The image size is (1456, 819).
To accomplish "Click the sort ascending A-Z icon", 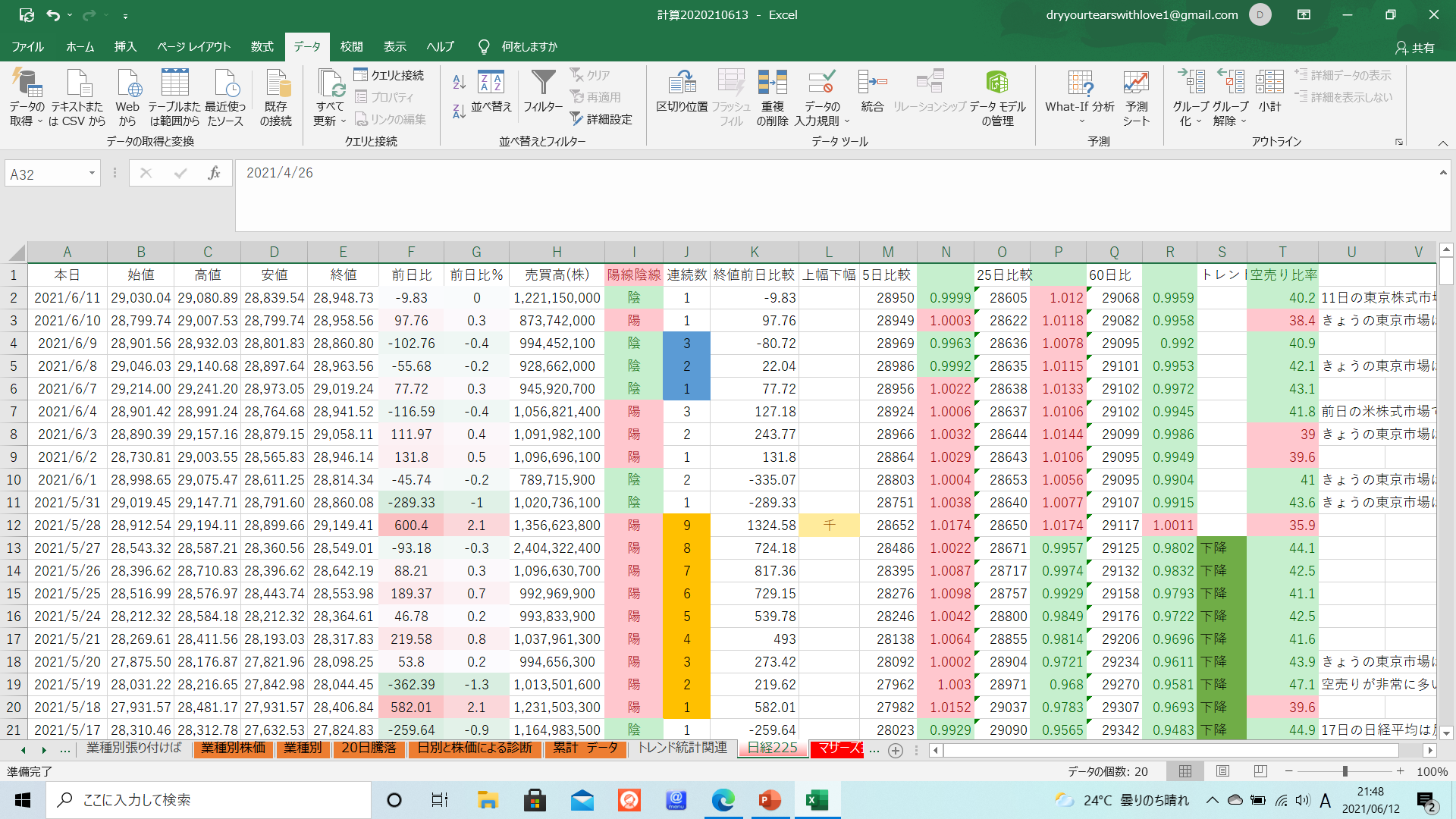I will pos(459,82).
